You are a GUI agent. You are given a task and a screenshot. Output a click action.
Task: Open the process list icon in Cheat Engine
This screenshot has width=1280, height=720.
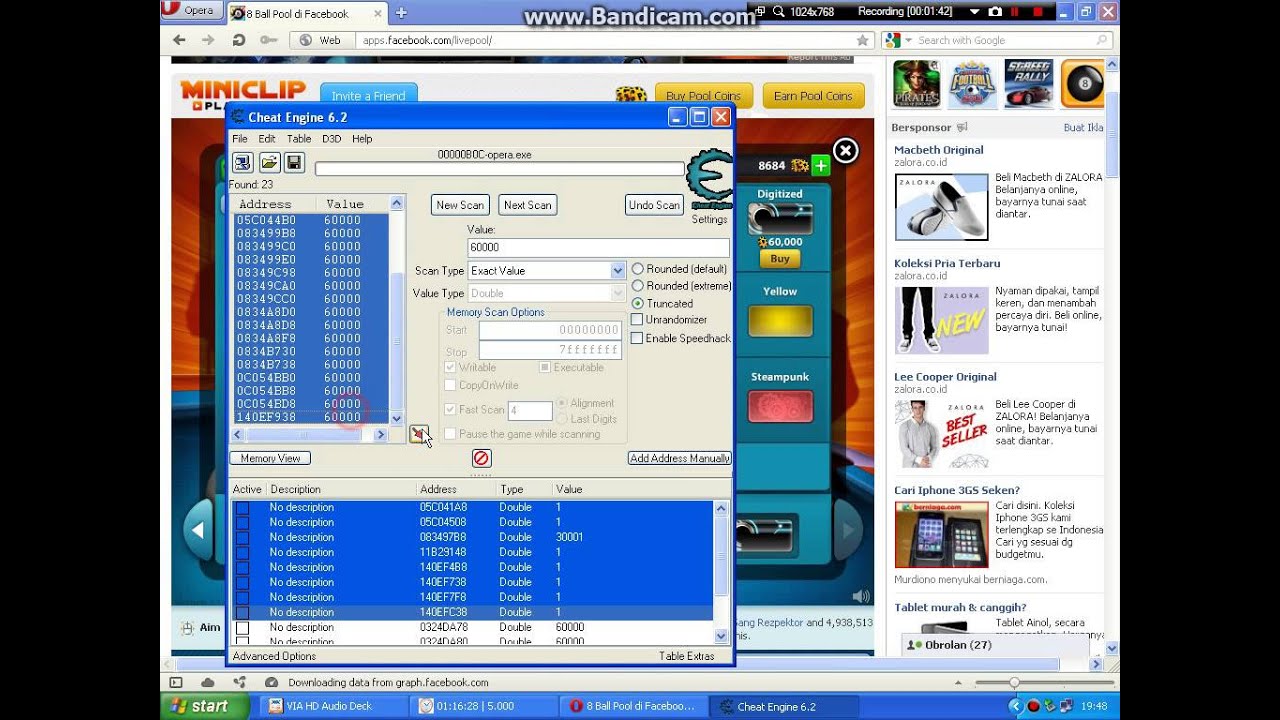click(242, 163)
